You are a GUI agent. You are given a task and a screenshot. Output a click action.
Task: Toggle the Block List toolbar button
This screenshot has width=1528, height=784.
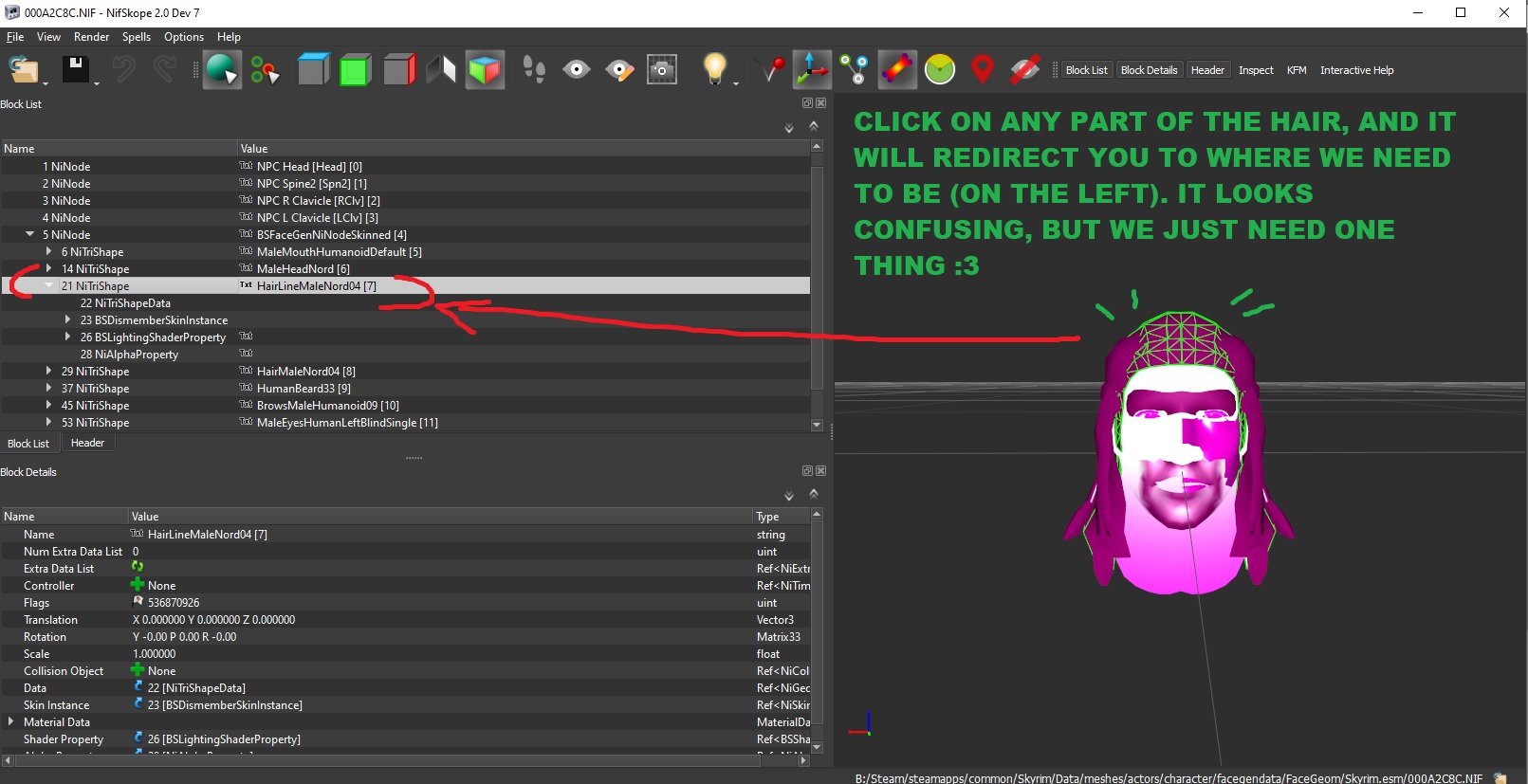pos(1086,70)
